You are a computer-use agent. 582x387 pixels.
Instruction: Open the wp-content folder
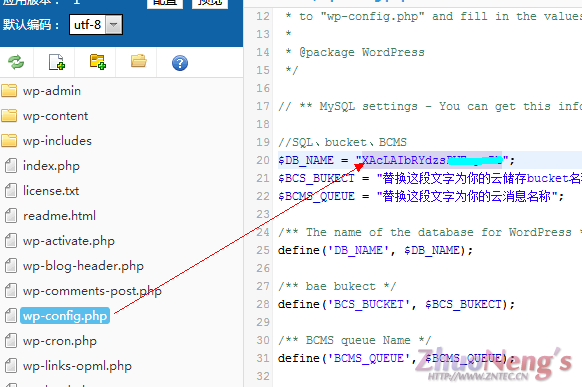coord(55,116)
